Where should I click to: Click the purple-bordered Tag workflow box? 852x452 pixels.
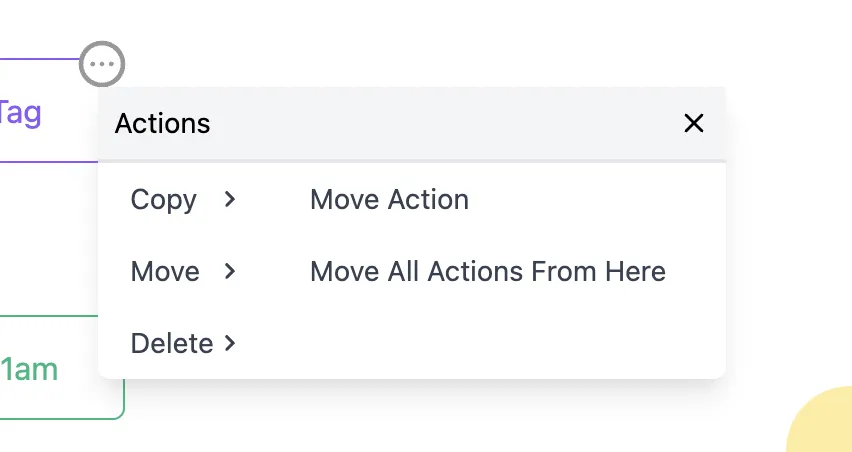[x=49, y=110]
